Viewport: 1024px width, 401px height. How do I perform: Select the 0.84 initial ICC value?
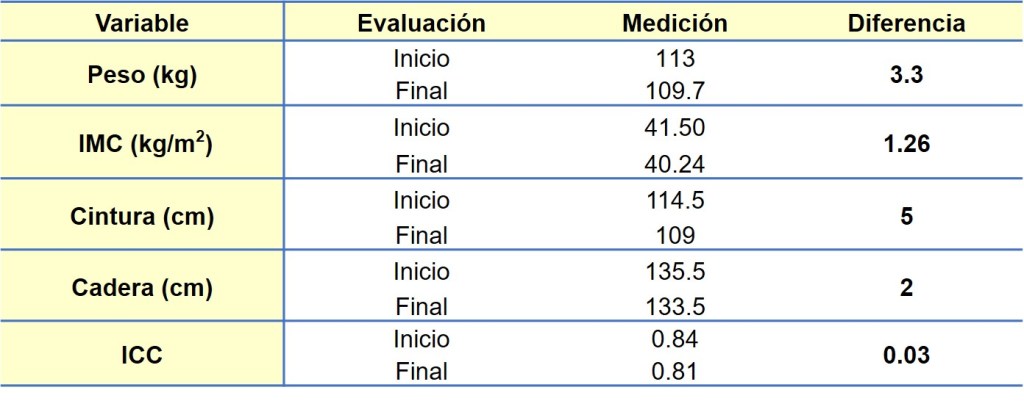(674, 339)
